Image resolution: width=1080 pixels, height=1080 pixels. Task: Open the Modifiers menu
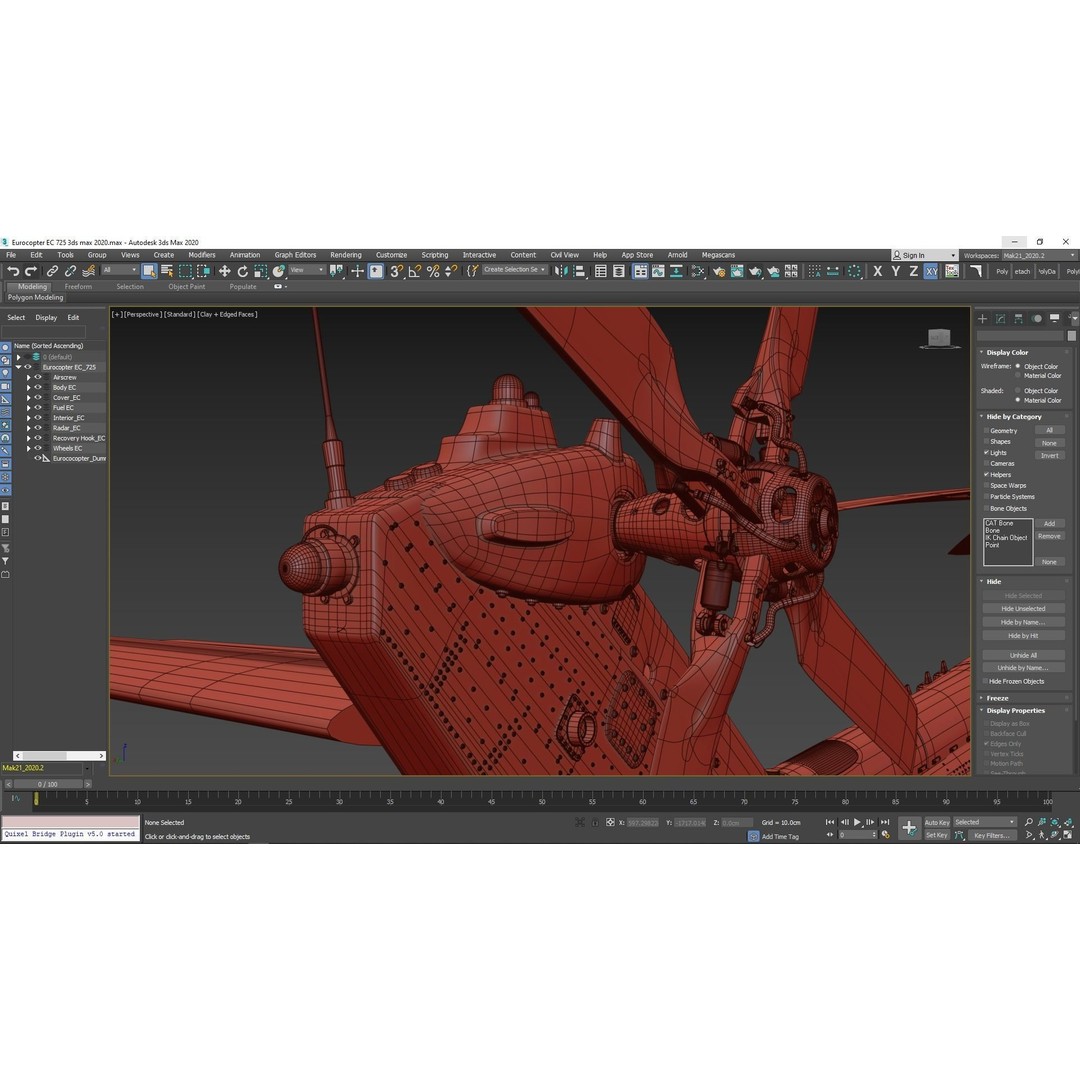coord(202,255)
